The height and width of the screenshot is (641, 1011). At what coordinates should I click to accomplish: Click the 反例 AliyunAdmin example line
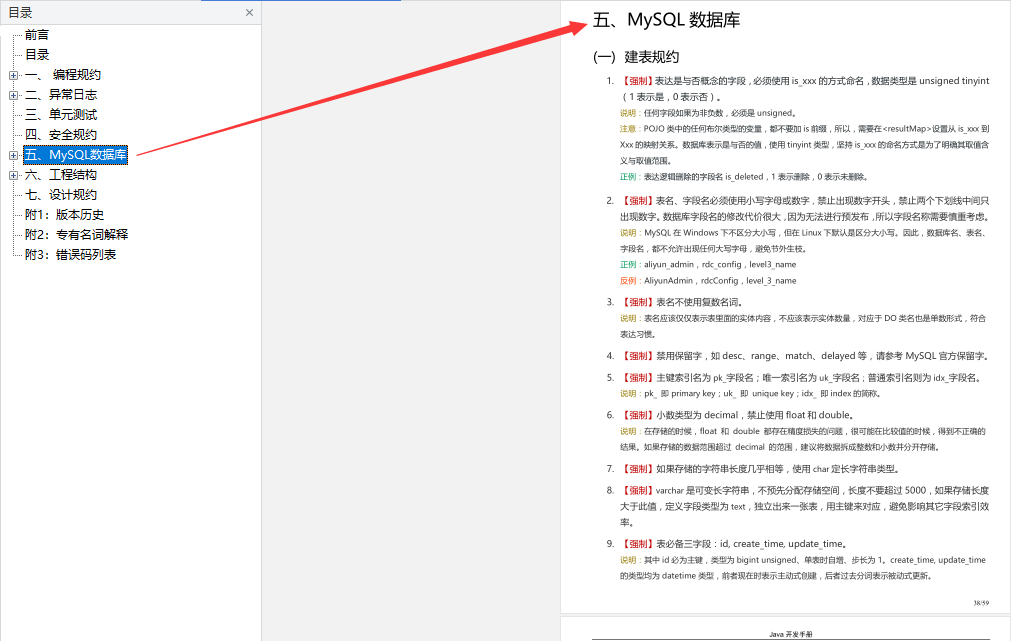point(708,281)
